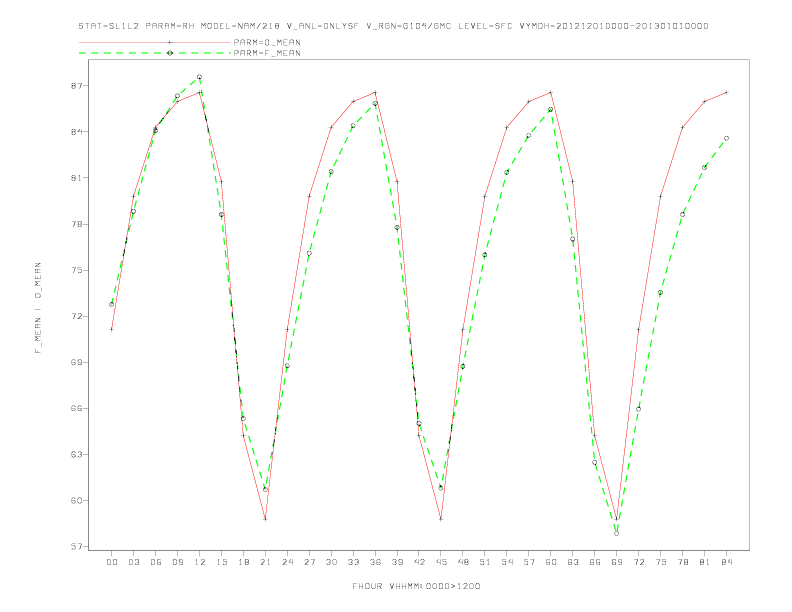Click the VYMDH date range in the title
792x612 pixels.
coord(614,26)
